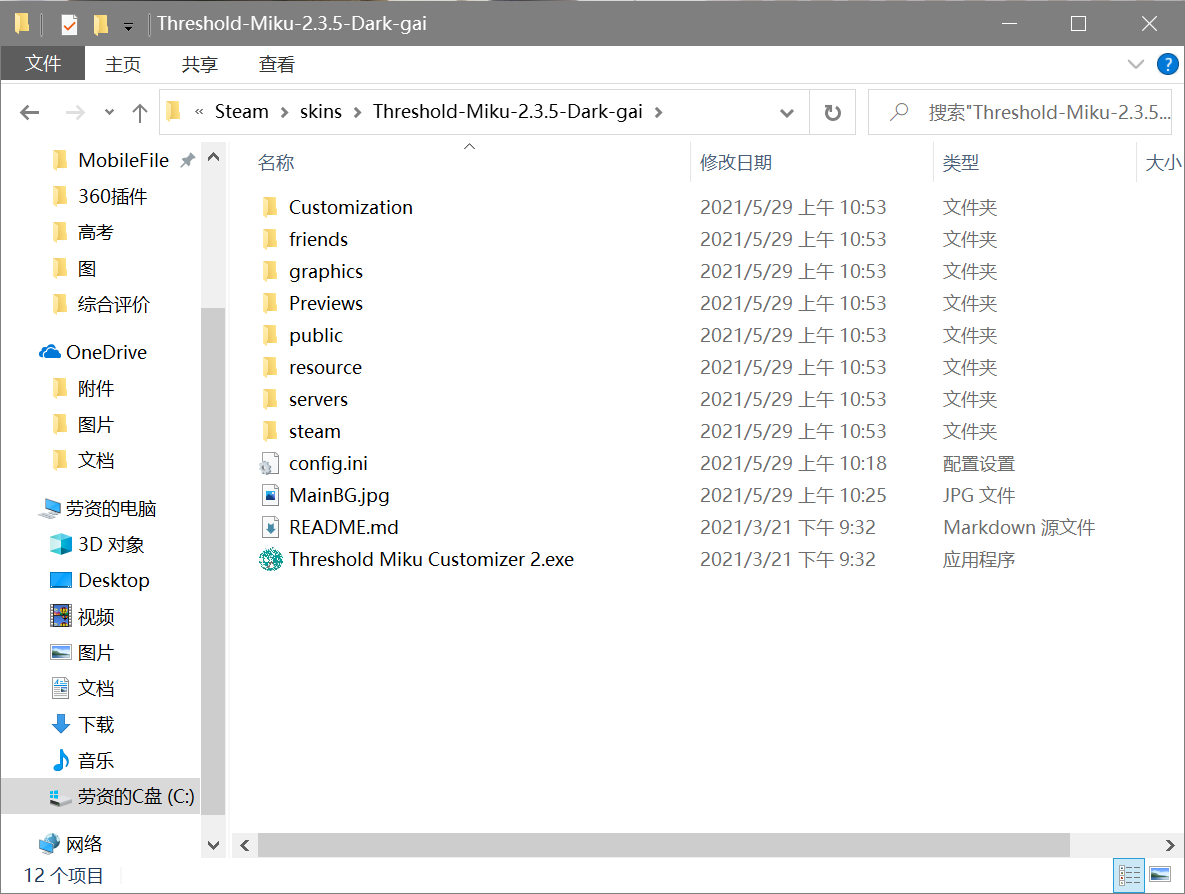The width and height of the screenshot is (1185, 894).
Task: Open recent locations dropdown arrow
Action: point(110,113)
